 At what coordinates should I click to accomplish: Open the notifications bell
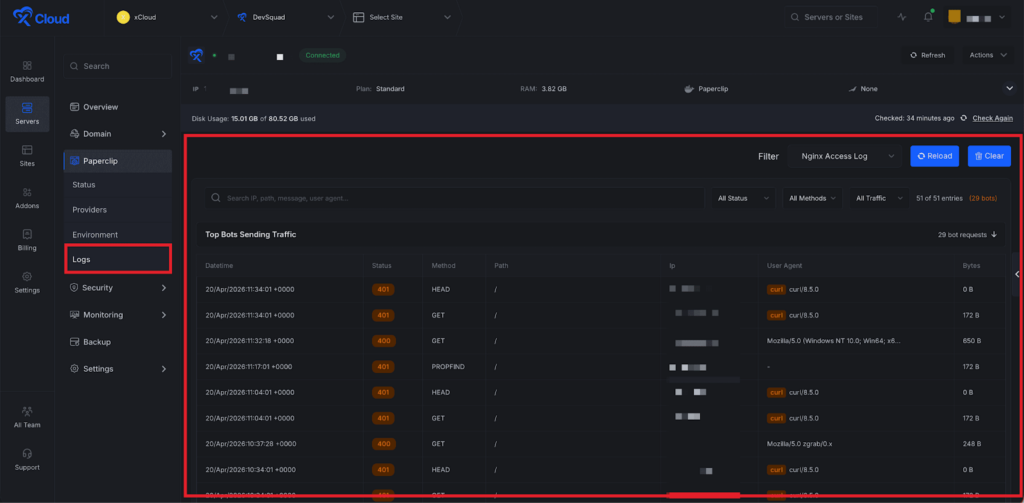tap(928, 17)
